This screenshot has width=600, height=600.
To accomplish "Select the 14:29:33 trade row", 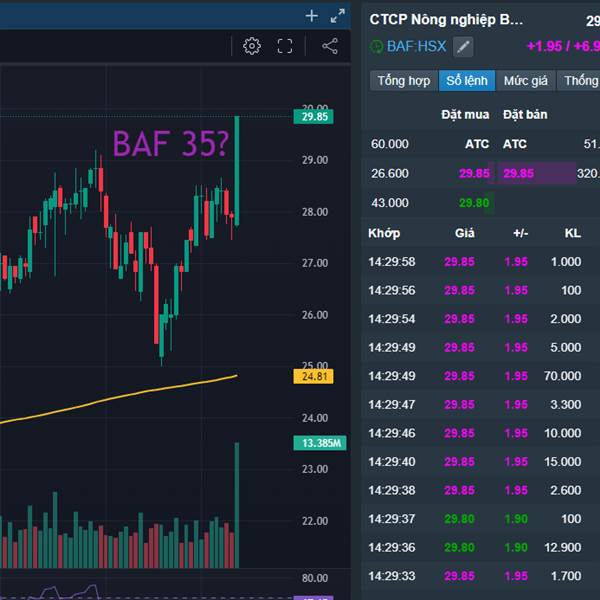I will pos(481,576).
